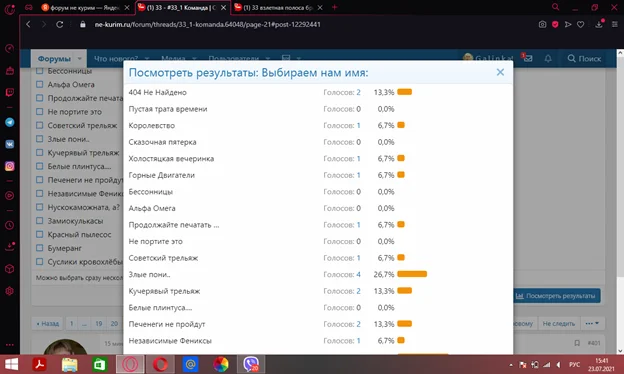Open Instagram in the Opera sidebar
This screenshot has height=374, width=624.
coord(10,166)
